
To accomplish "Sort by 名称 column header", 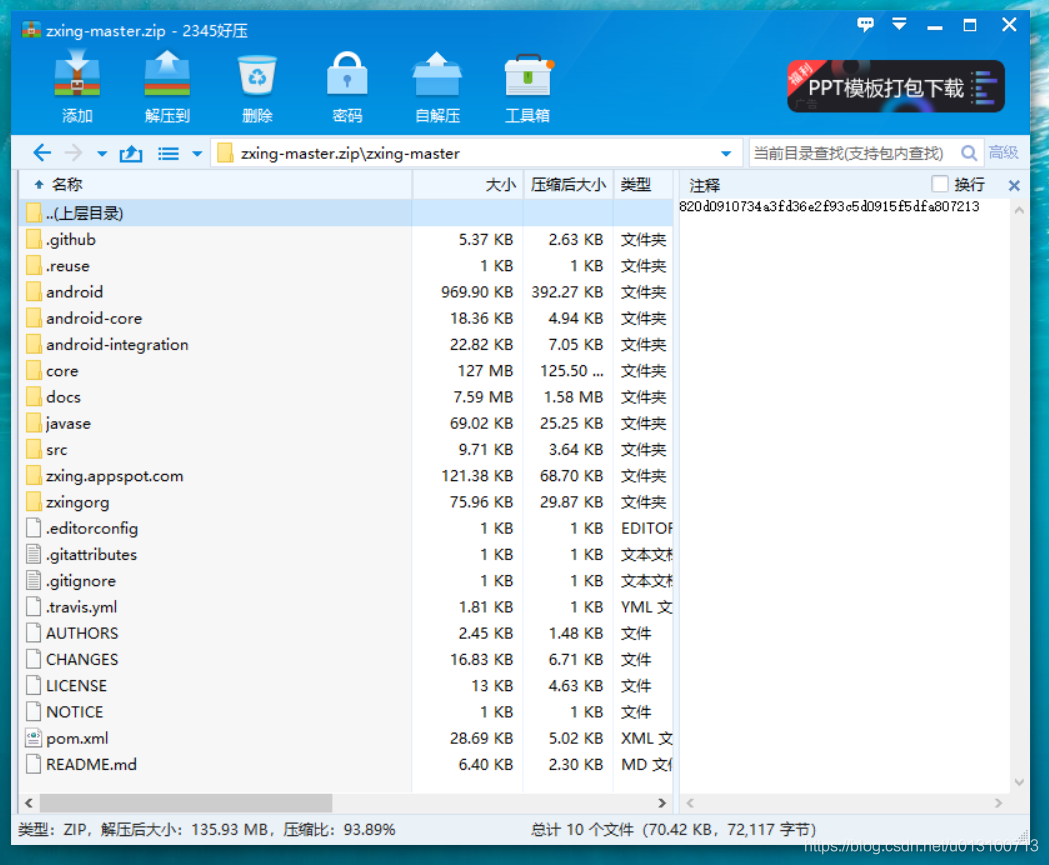I will coord(217,185).
